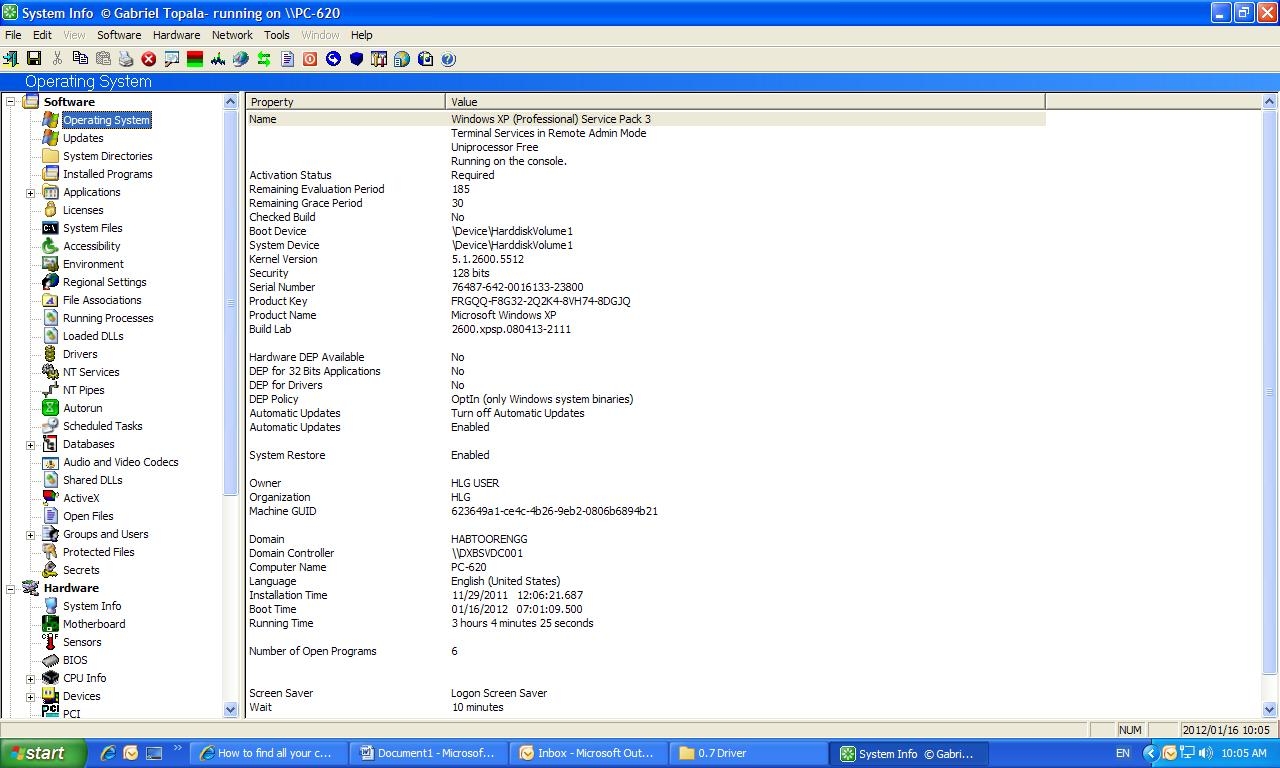Click the green waveform graph toolbar icon
Viewport: 1280px width, 768px height.
point(218,59)
